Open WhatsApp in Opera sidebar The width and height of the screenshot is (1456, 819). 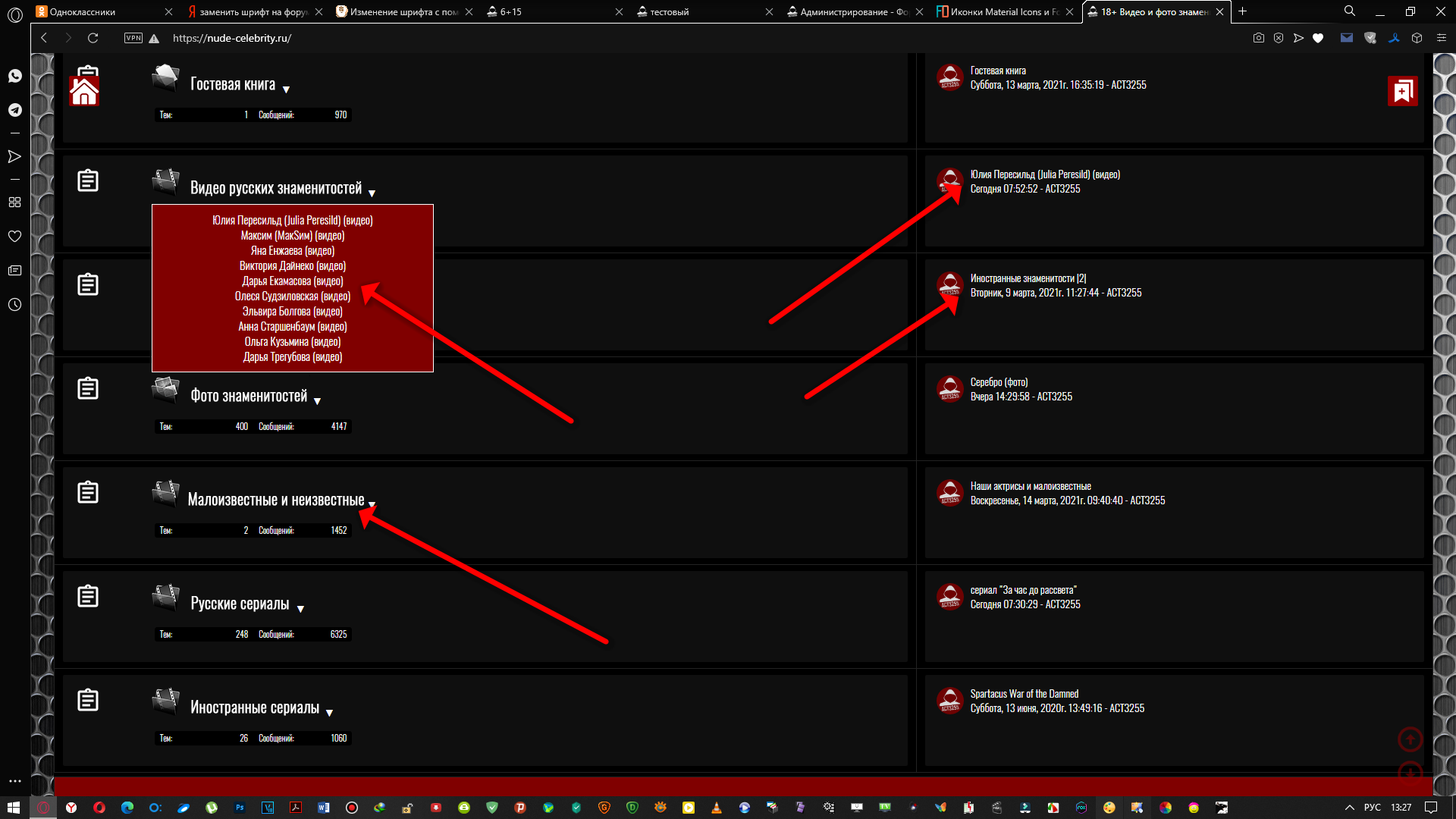(x=14, y=76)
